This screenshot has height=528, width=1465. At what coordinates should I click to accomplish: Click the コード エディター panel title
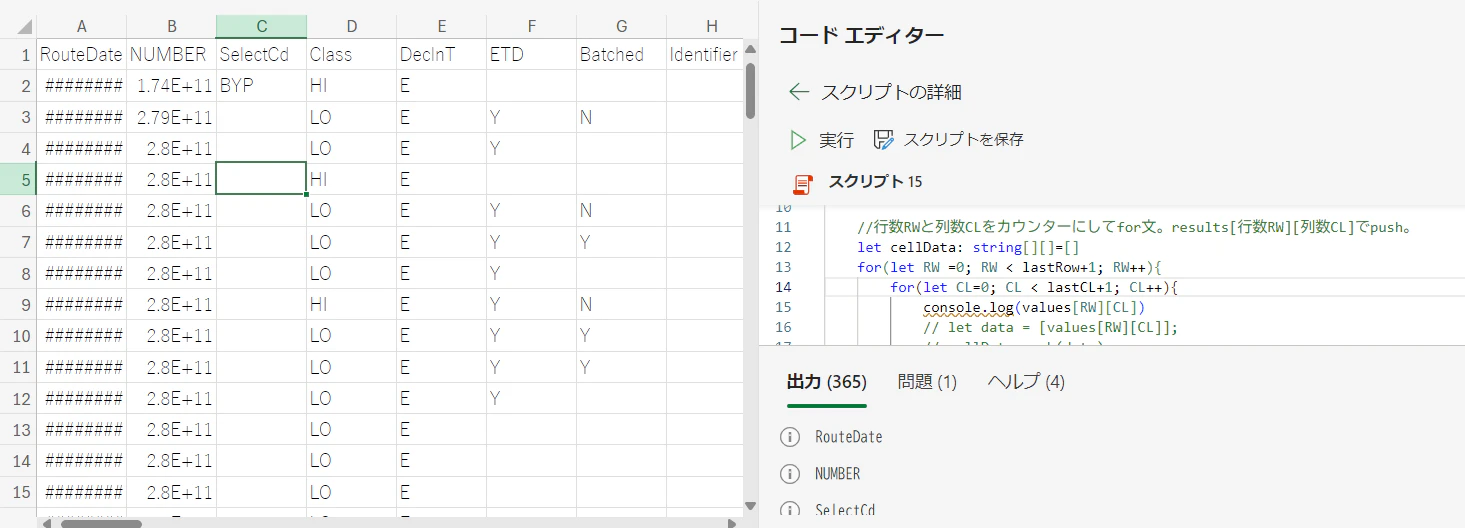(x=862, y=36)
